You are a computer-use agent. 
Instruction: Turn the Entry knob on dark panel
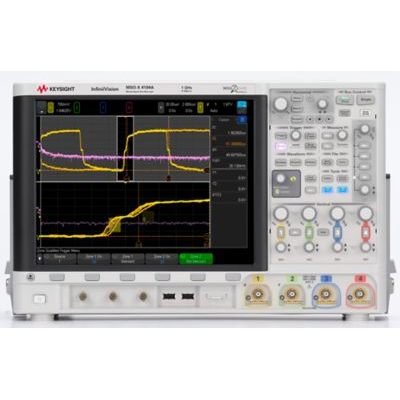(x=281, y=178)
